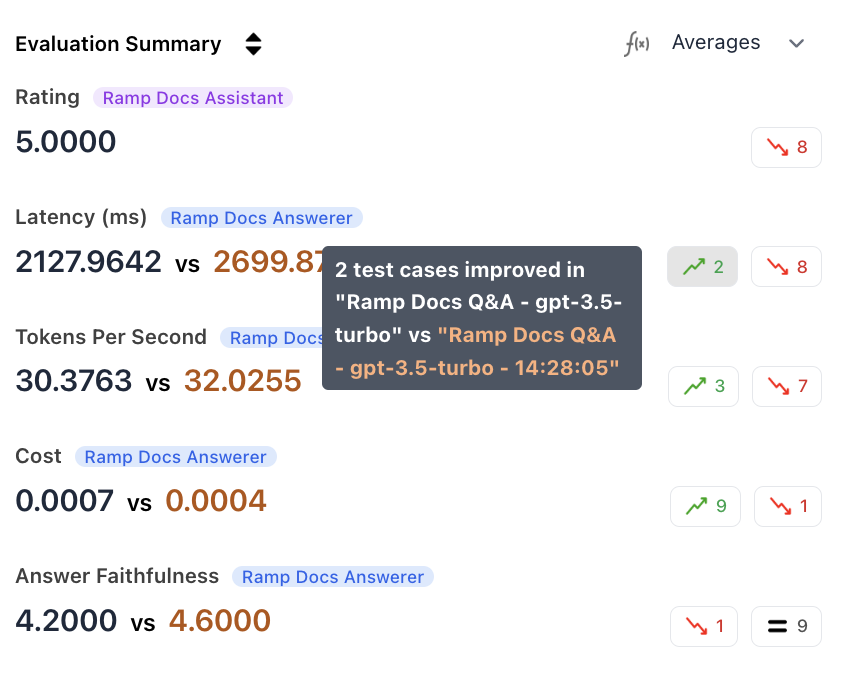The height and width of the screenshot is (690, 850).
Task: Click the Rating regressed badge showing 8
Action: (x=786, y=147)
